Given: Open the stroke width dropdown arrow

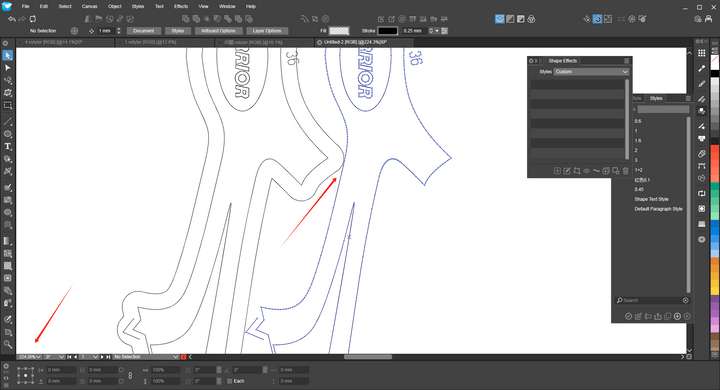Looking at the screenshot, I should (437, 31).
